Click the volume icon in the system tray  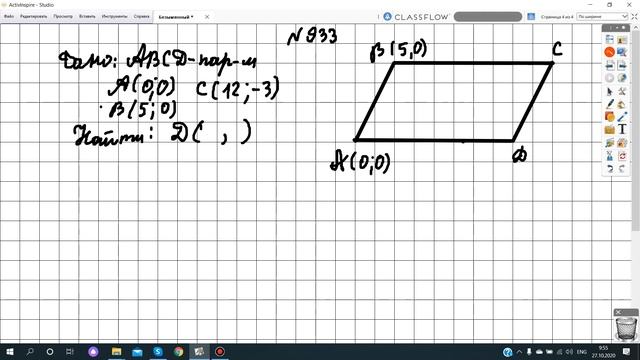(570, 352)
